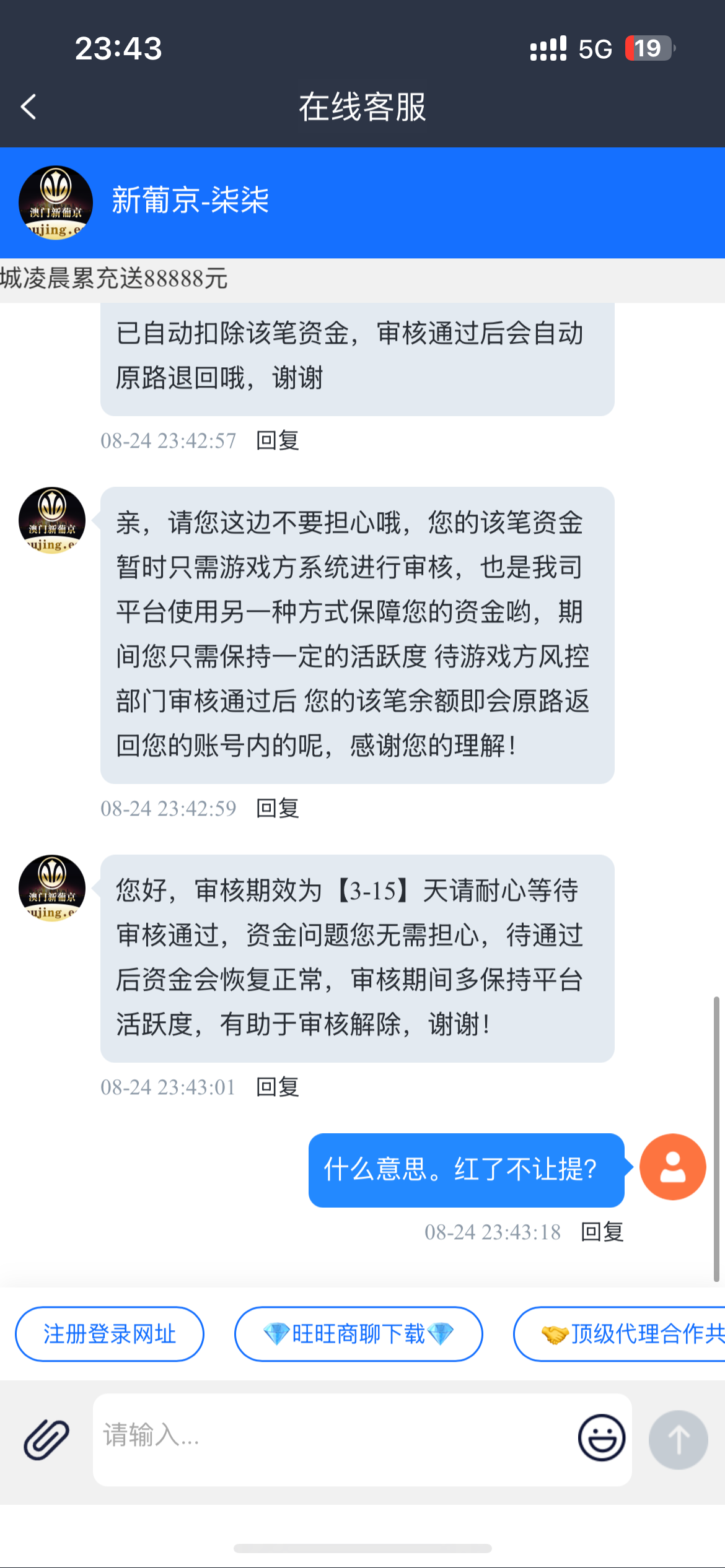Screen dimensions: 725x1568
Task: Tap the orange user avatar
Action: click(672, 1167)
